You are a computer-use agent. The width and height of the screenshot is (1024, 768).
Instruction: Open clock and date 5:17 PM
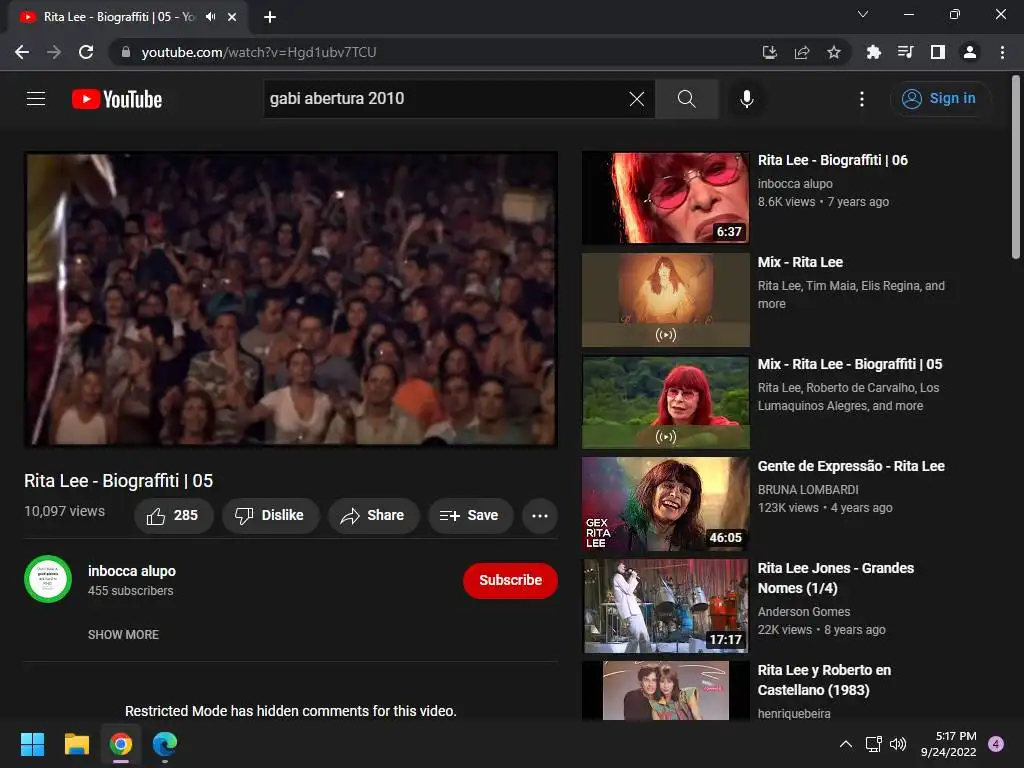pos(949,744)
